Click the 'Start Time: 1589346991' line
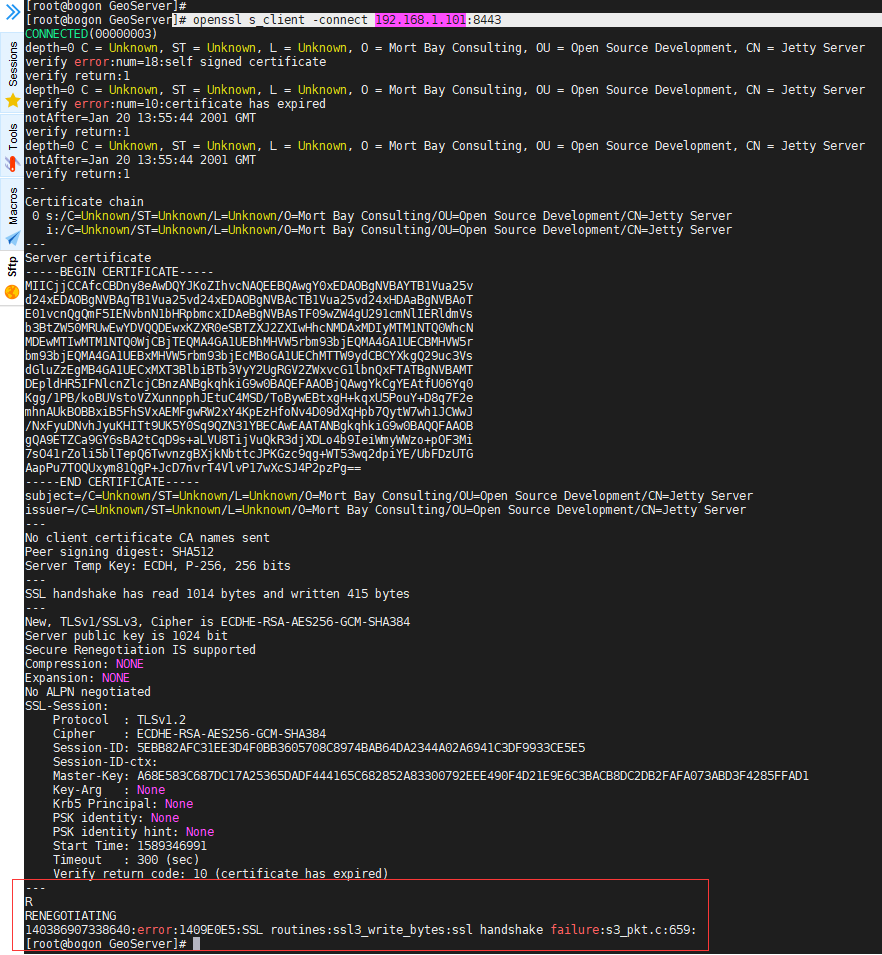 130,846
